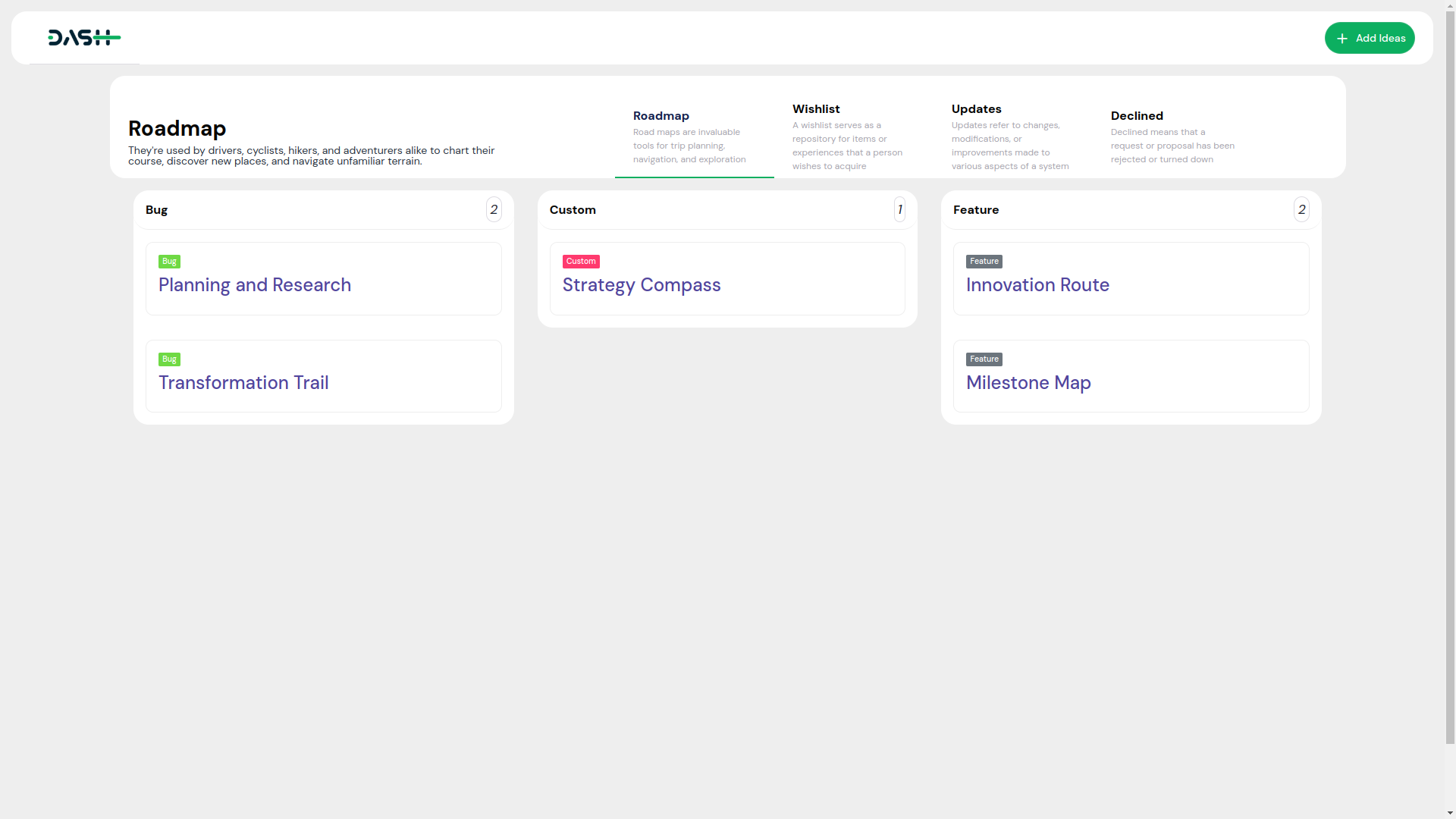This screenshot has width=1456, height=819.
Task: Open the Updates tab
Action: coord(976,109)
